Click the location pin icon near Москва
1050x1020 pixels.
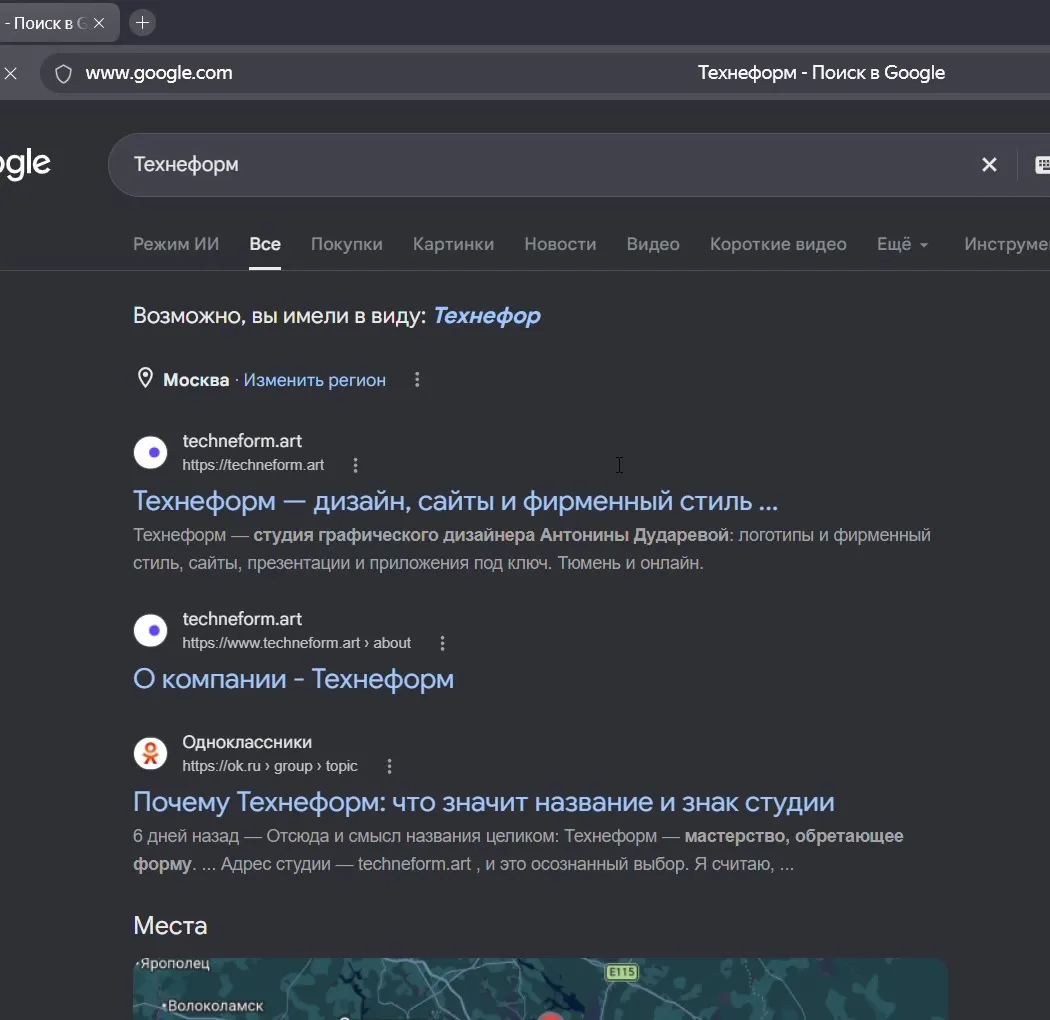(145, 378)
